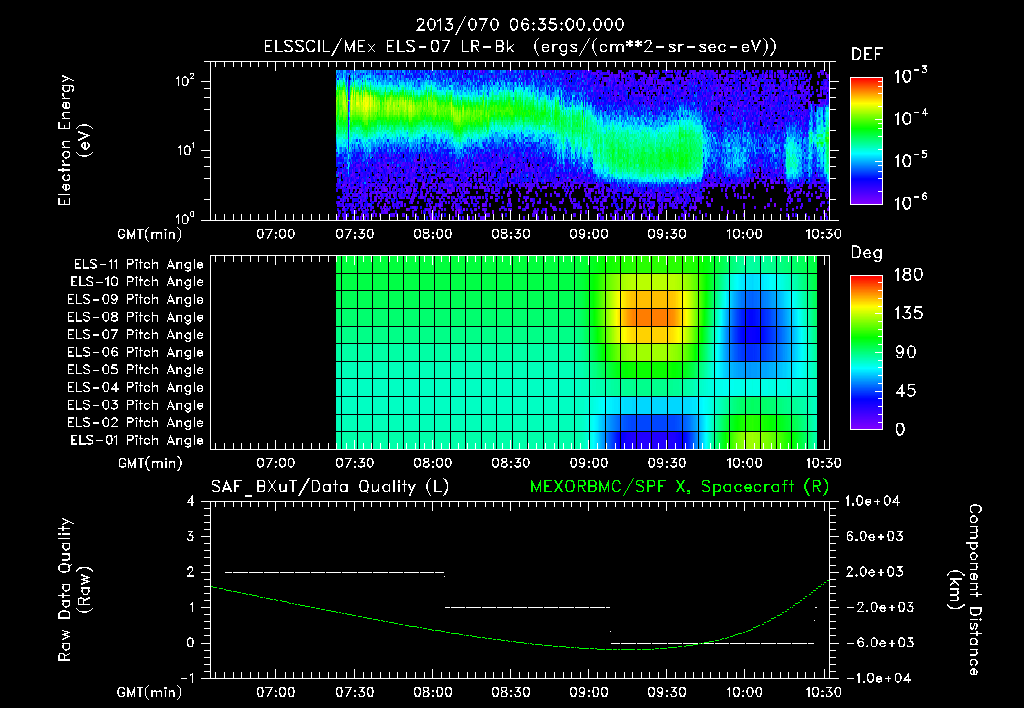Select the ELS-08 Pitch Angle row label
The width and height of the screenshot is (1024, 708).
136,317
